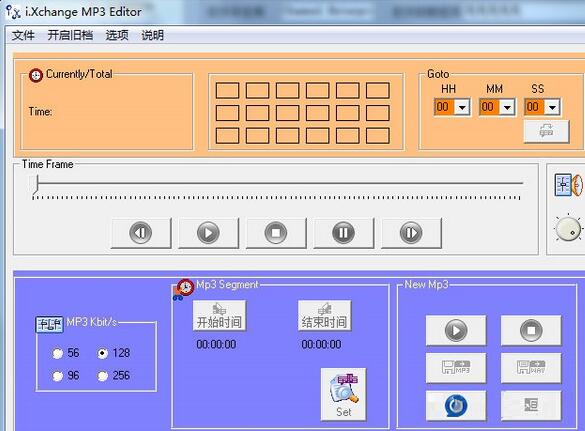Click the end time value 00:00:00
Image resolution: width=585 pixels, height=431 pixels.
(x=321, y=344)
